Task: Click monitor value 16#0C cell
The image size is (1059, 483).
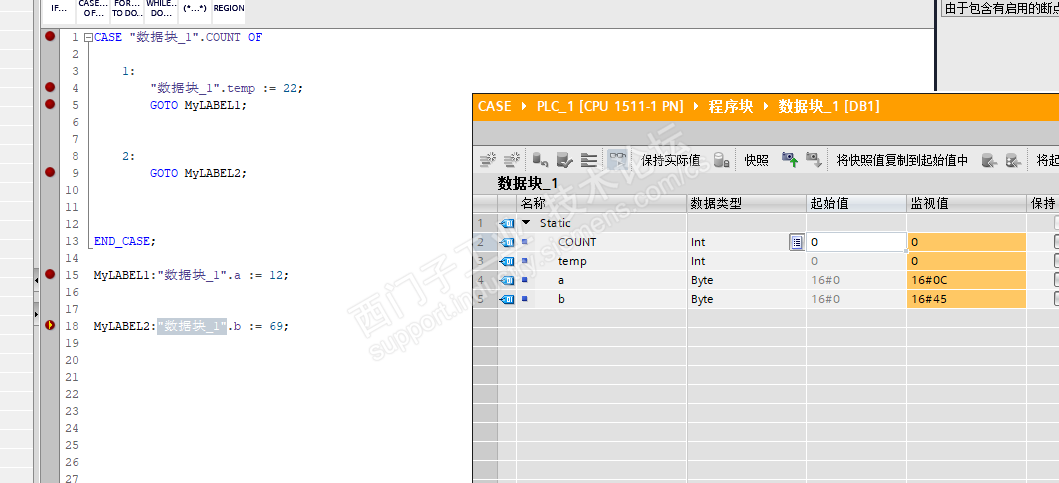Action: 966,280
